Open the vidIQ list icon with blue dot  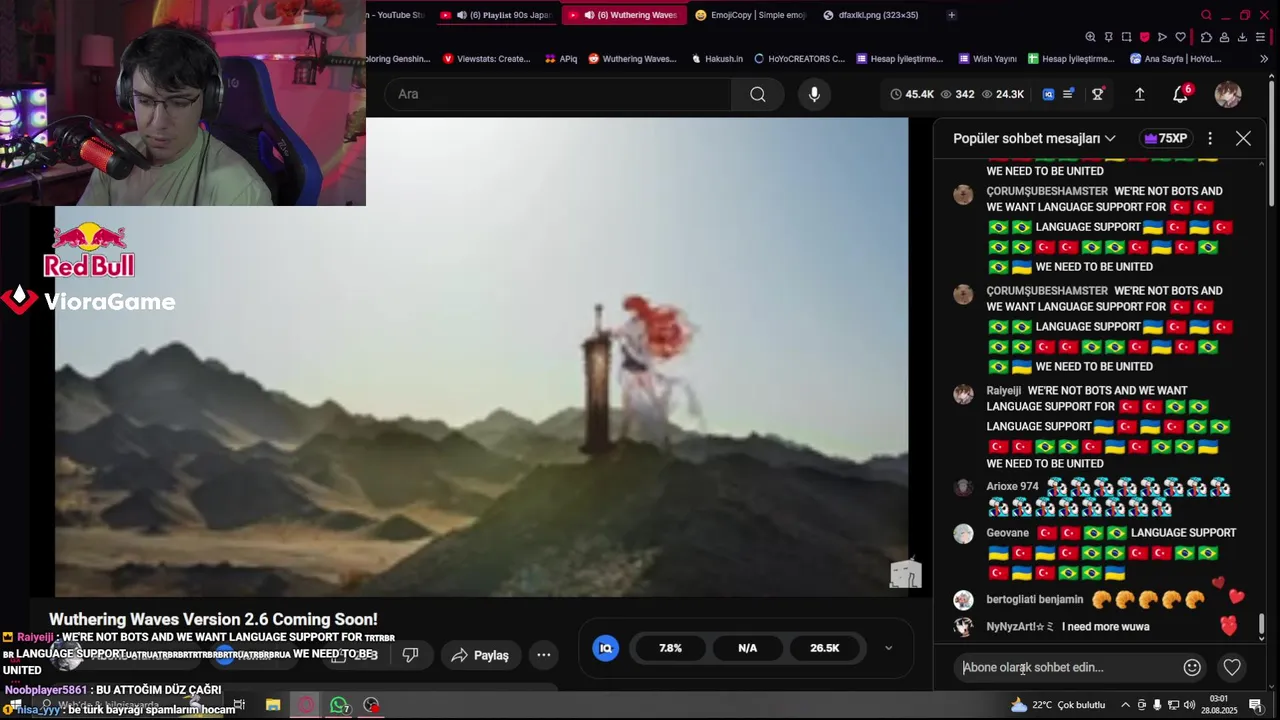pyautogui.click(x=1069, y=94)
